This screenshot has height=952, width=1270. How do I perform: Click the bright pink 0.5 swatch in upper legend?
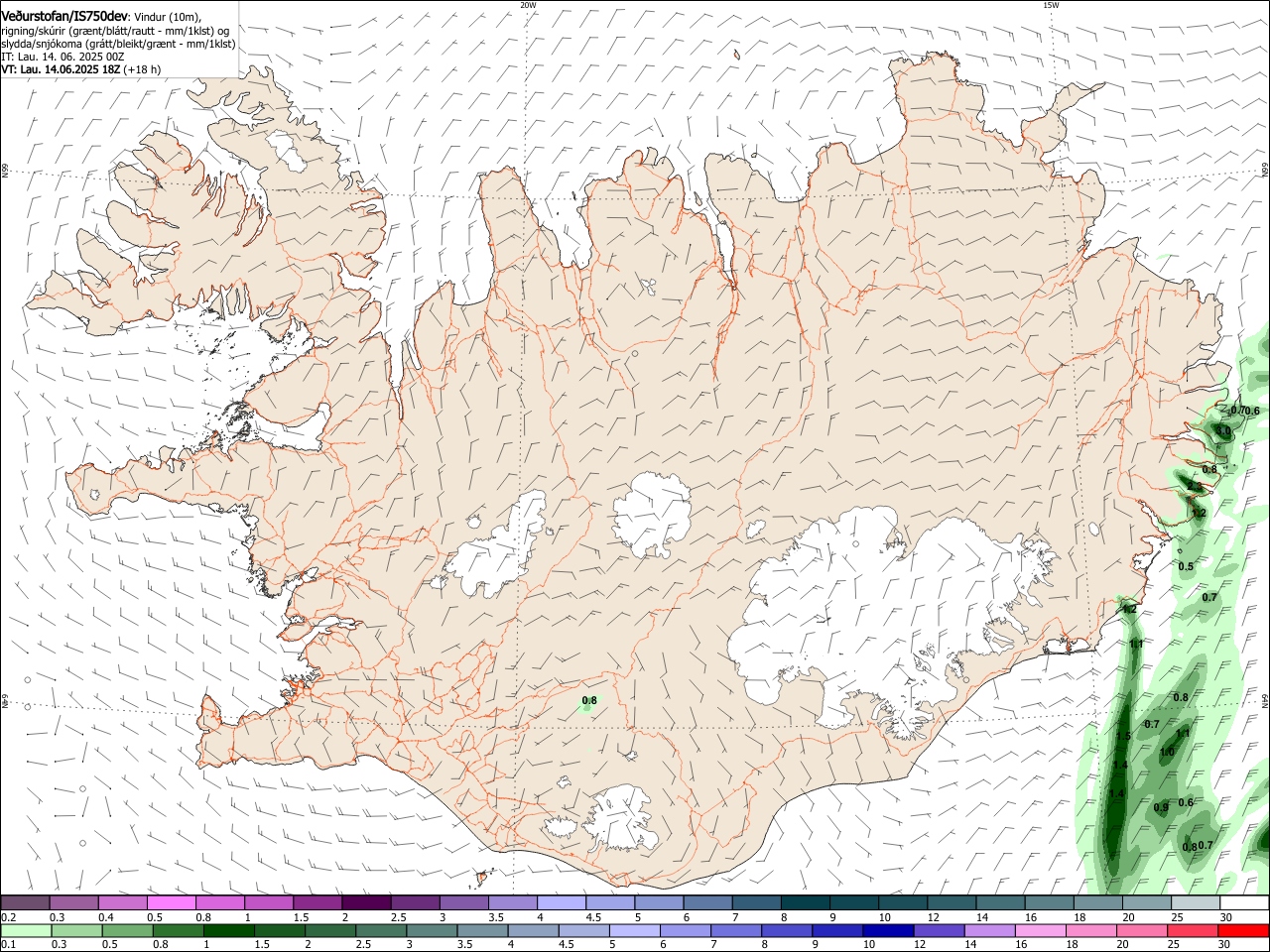[171, 903]
